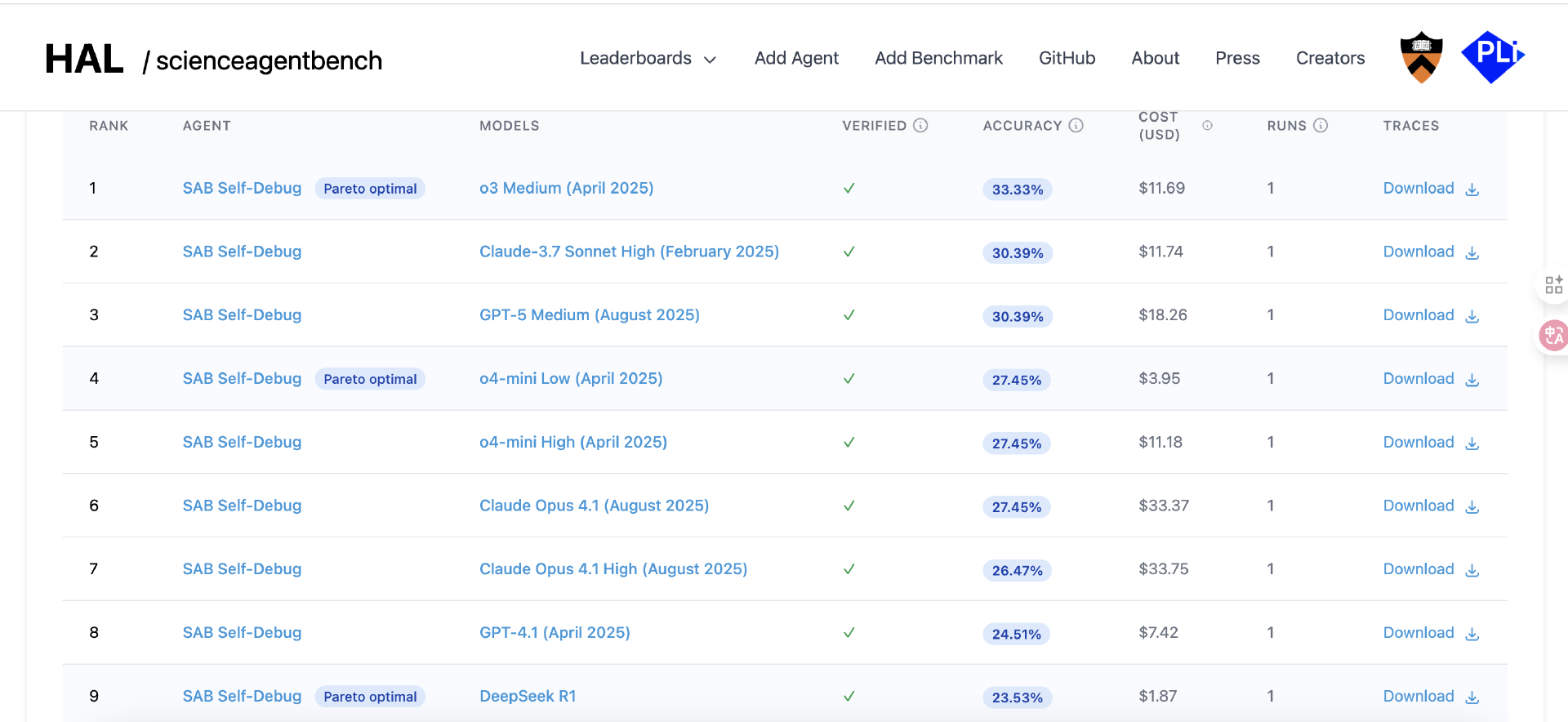1568x722 pixels.
Task: Click verified checkmark in o3 Medium row
Action: (849, 188)
